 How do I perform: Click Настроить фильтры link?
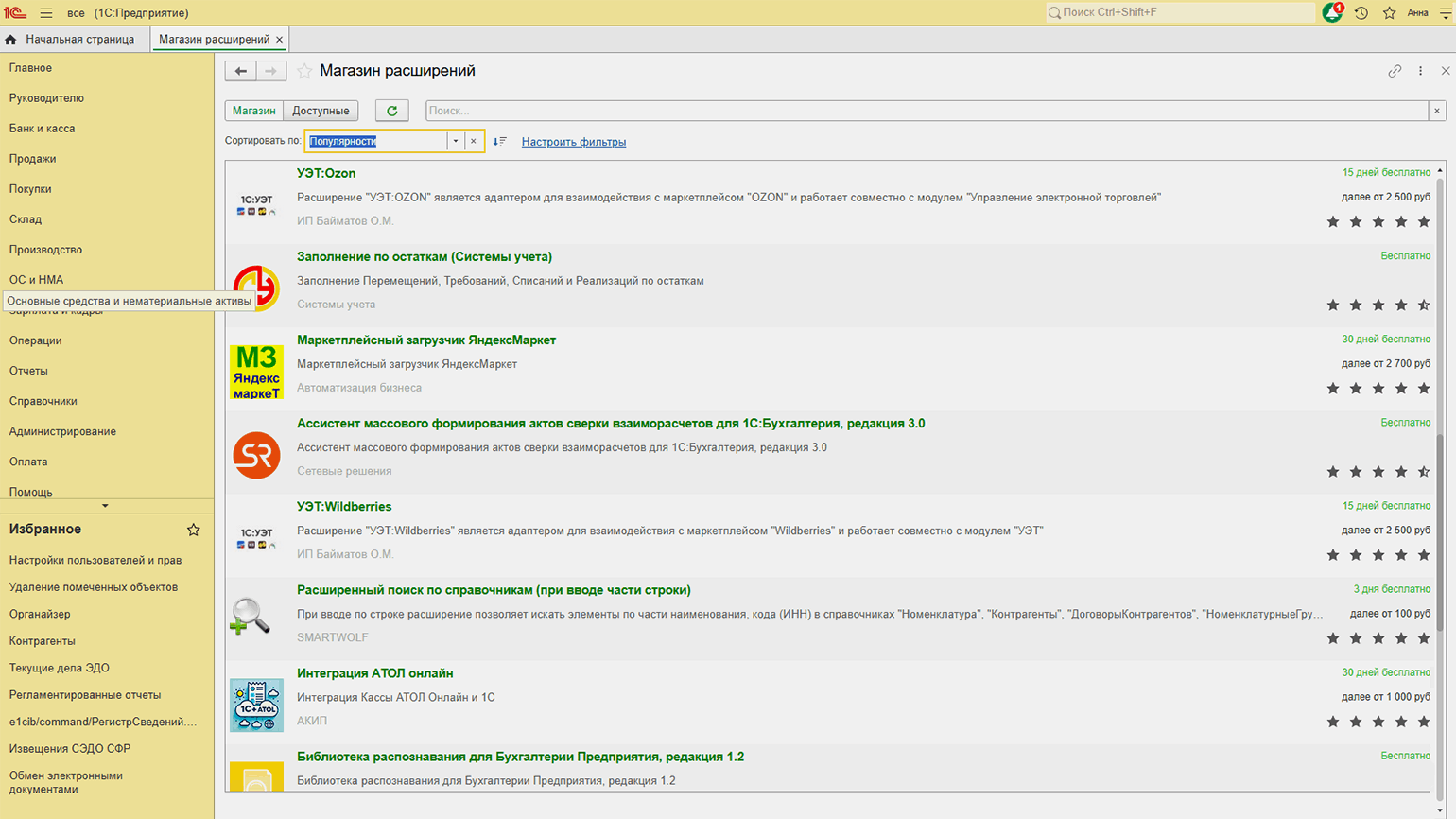[573, 142]
